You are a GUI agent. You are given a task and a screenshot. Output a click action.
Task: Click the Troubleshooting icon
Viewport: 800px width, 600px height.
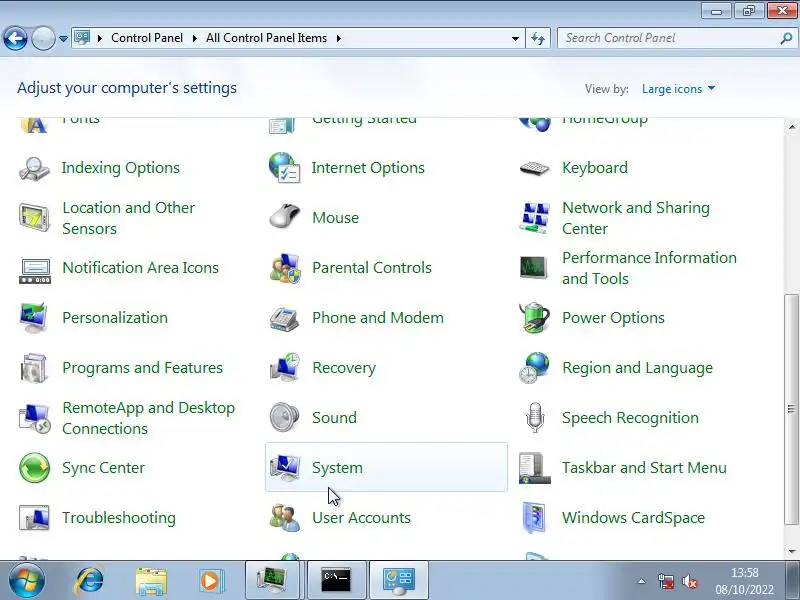34,518
